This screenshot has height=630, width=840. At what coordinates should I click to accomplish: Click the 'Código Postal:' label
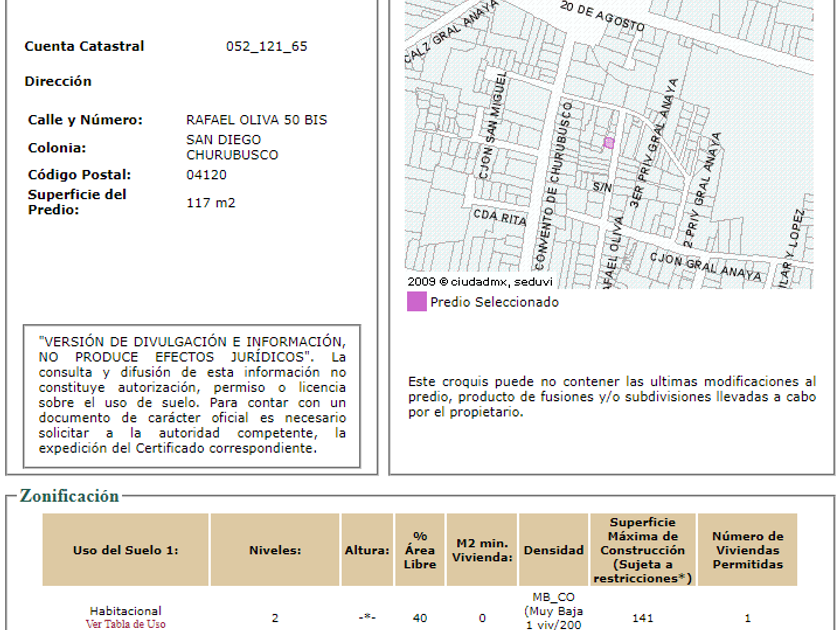[79, 175]
